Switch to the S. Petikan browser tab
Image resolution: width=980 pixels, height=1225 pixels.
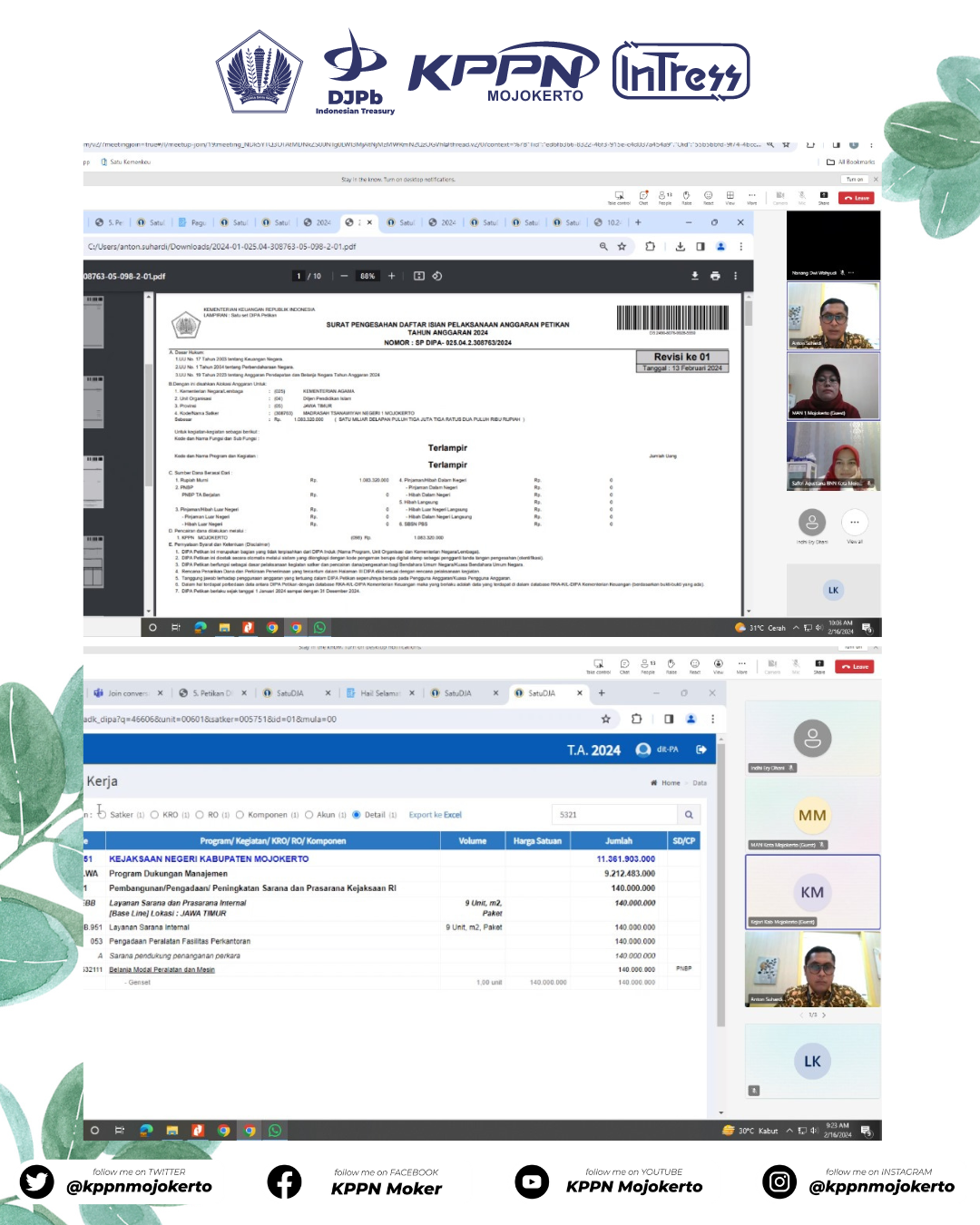click(x=211, y=693)
